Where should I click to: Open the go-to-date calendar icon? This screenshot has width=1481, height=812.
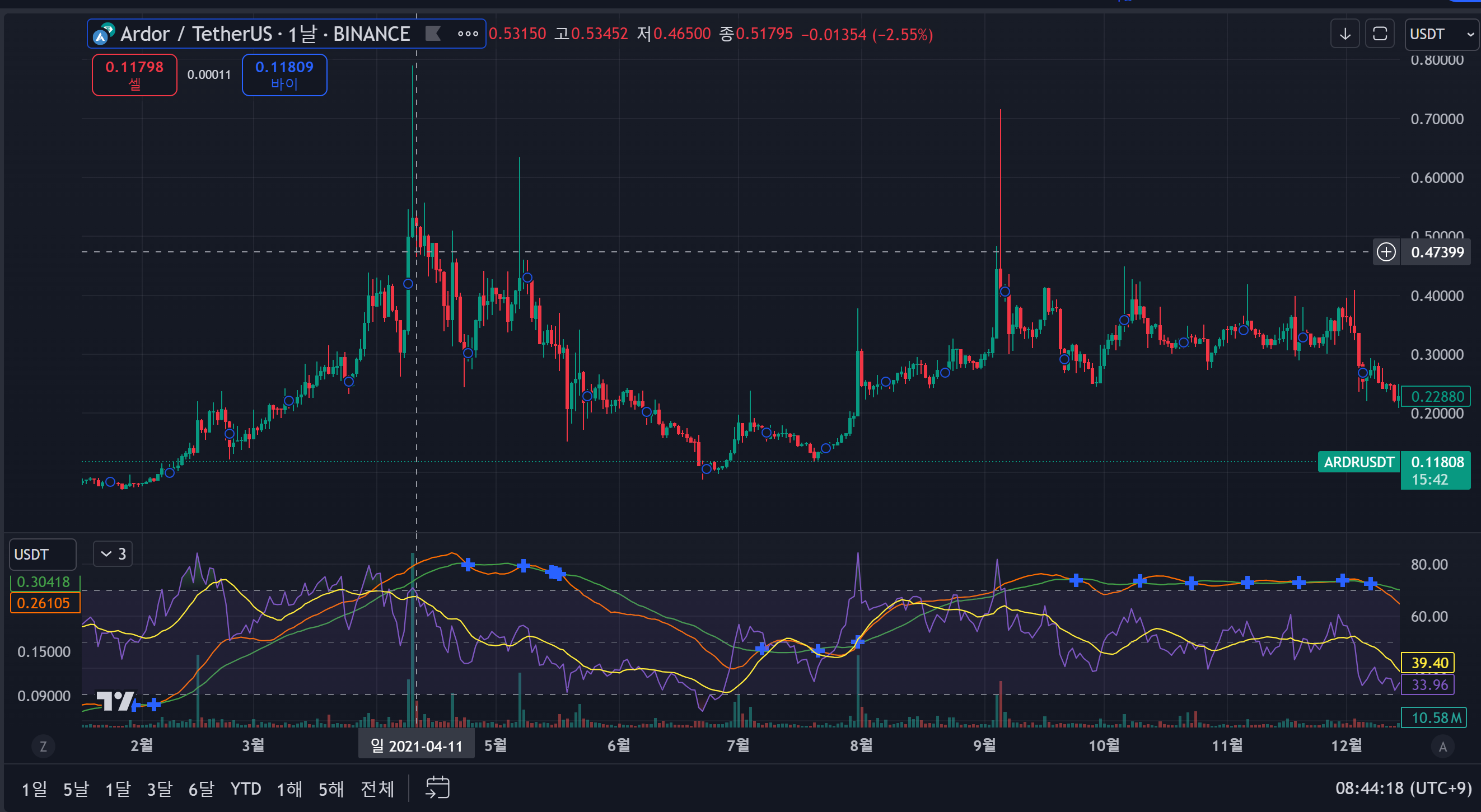coord(437,788)
